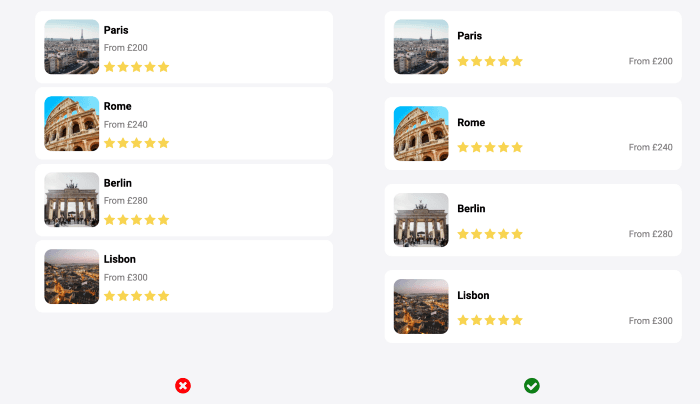The height and width of the screenshot is (404, 700).
Task: Click the star rating on the right Berlin card
Action: [x=490, y=234]
